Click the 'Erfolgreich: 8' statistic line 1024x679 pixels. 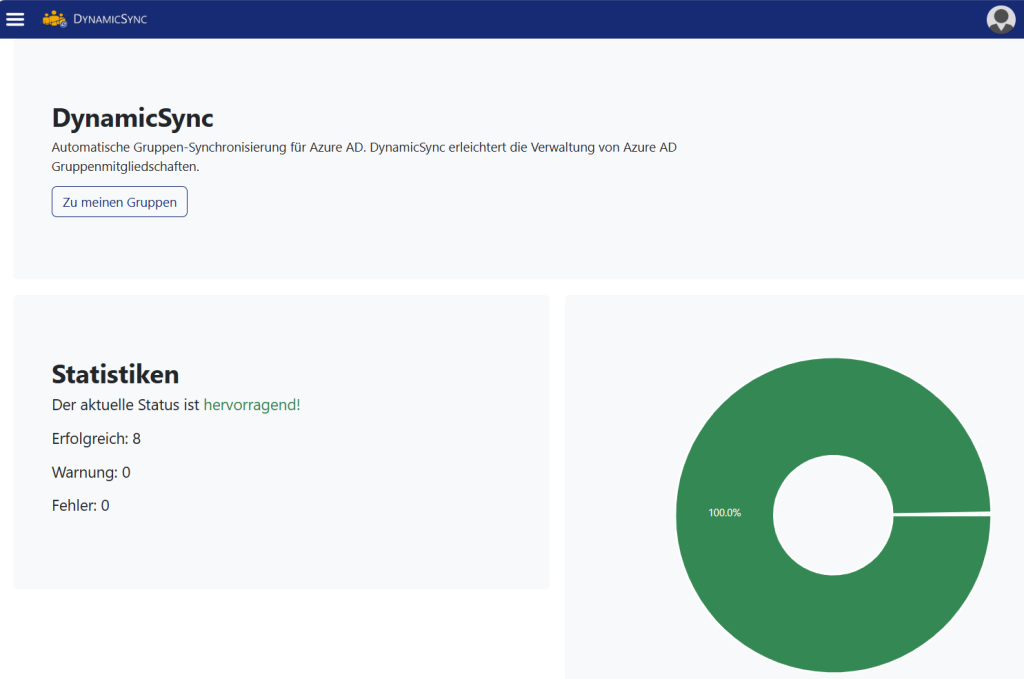(96, 438)
